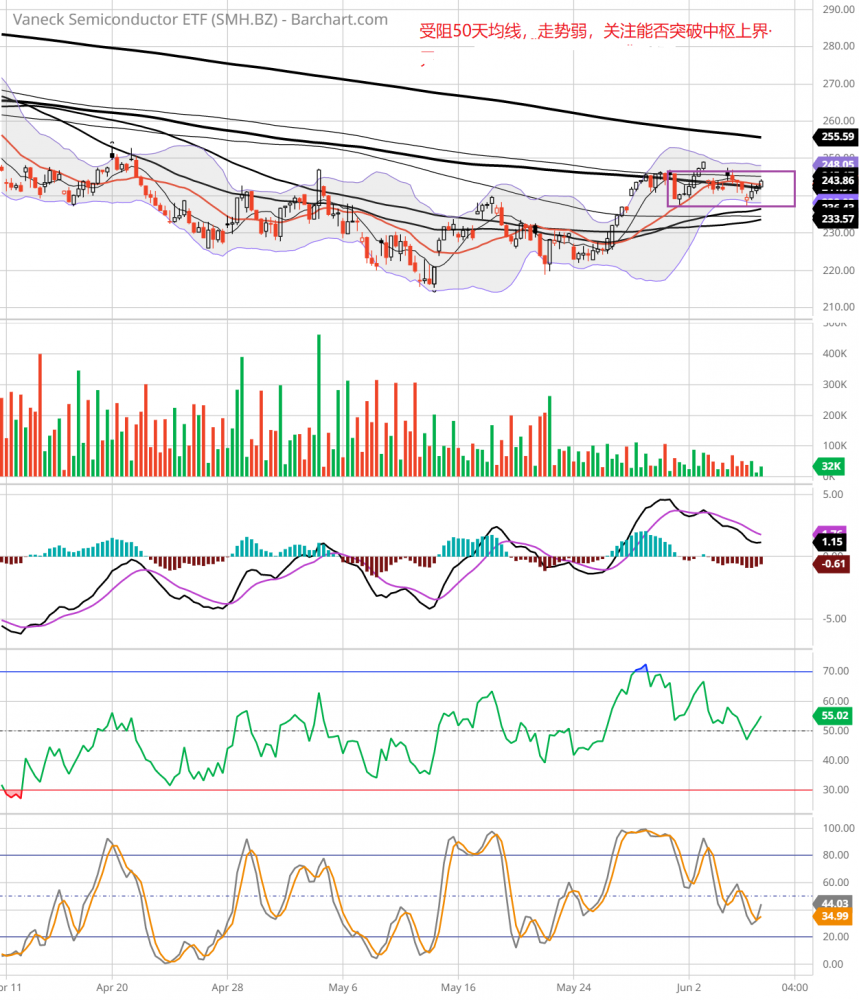Click the green 55.02 RSI label
859x1000 pixels.
pyautogui.click(x=836, y=716)
